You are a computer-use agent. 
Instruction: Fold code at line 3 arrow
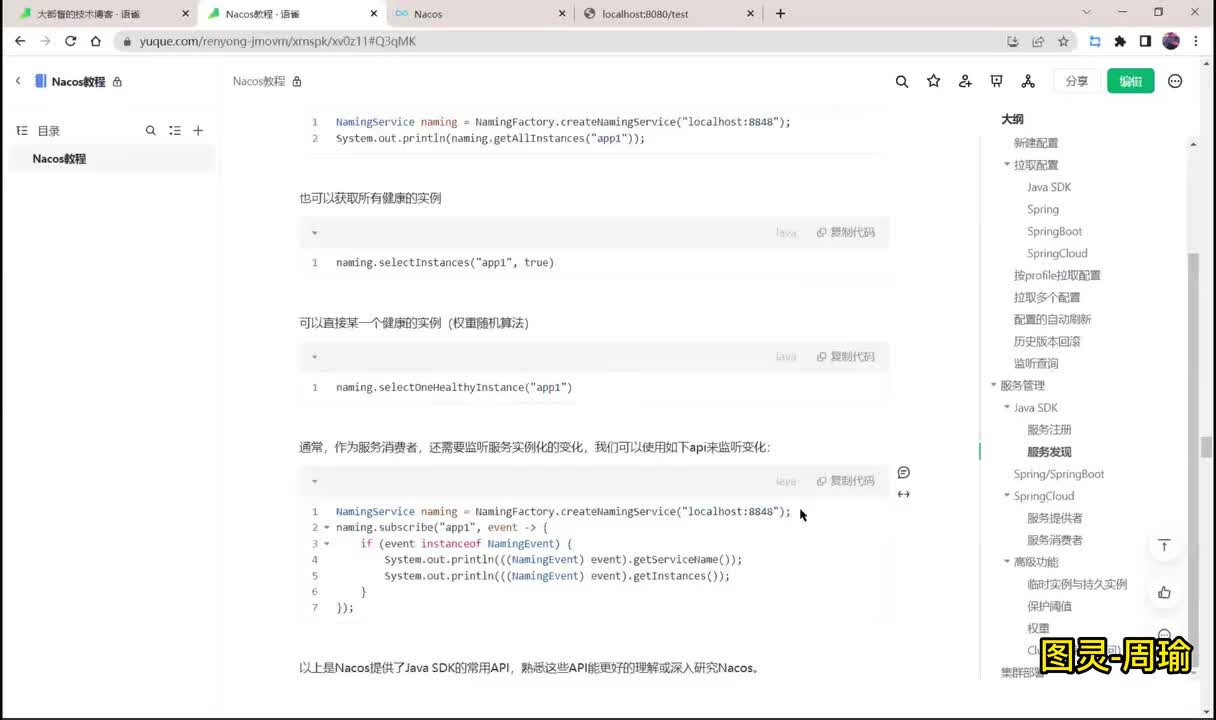(326, 544)
